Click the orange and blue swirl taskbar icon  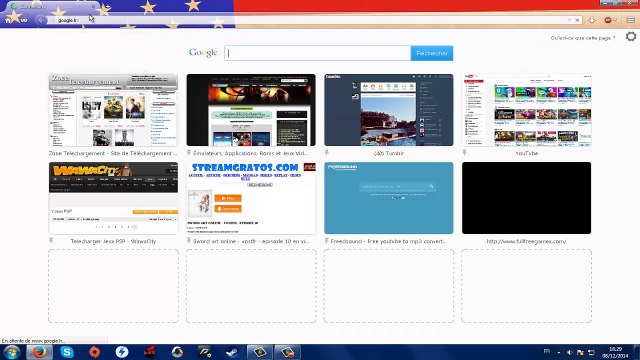(177, 352)
